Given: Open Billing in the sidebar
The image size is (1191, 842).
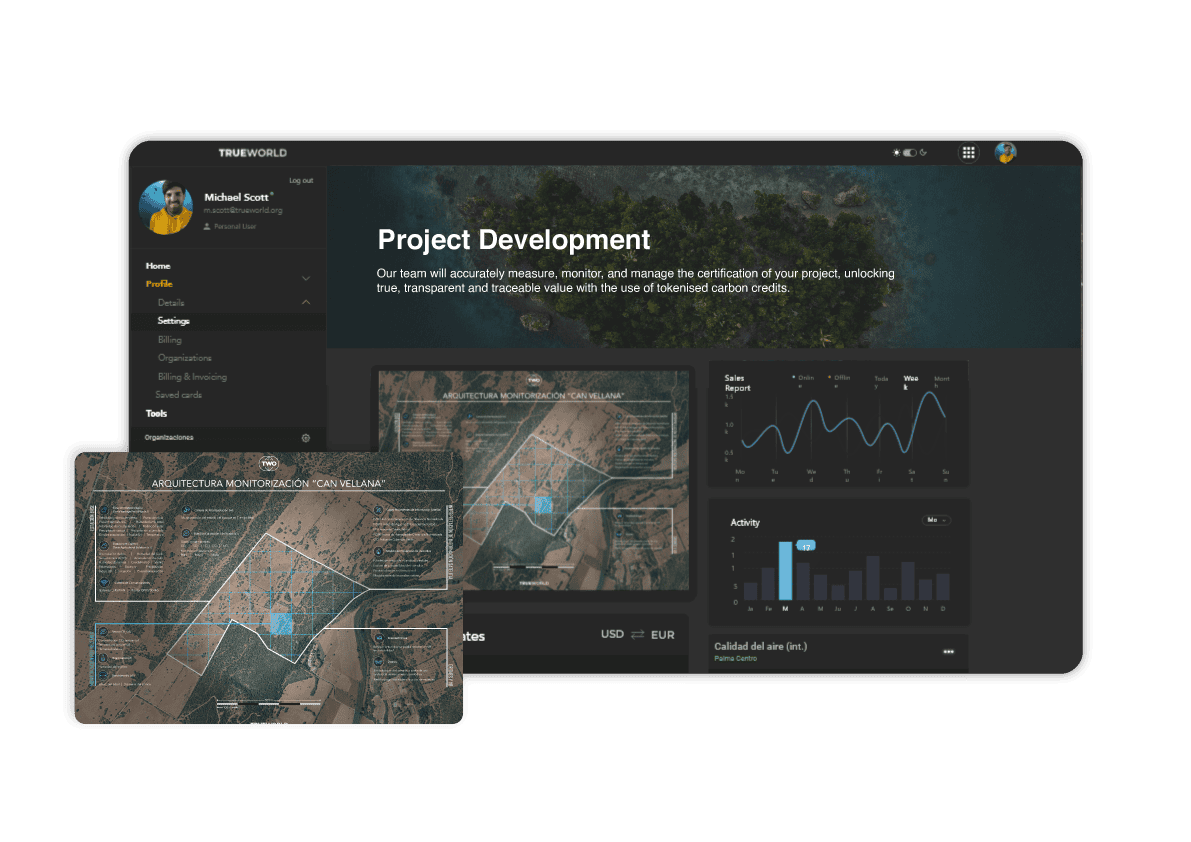Looking at the screenshot, I should click(x=169, y=339).
